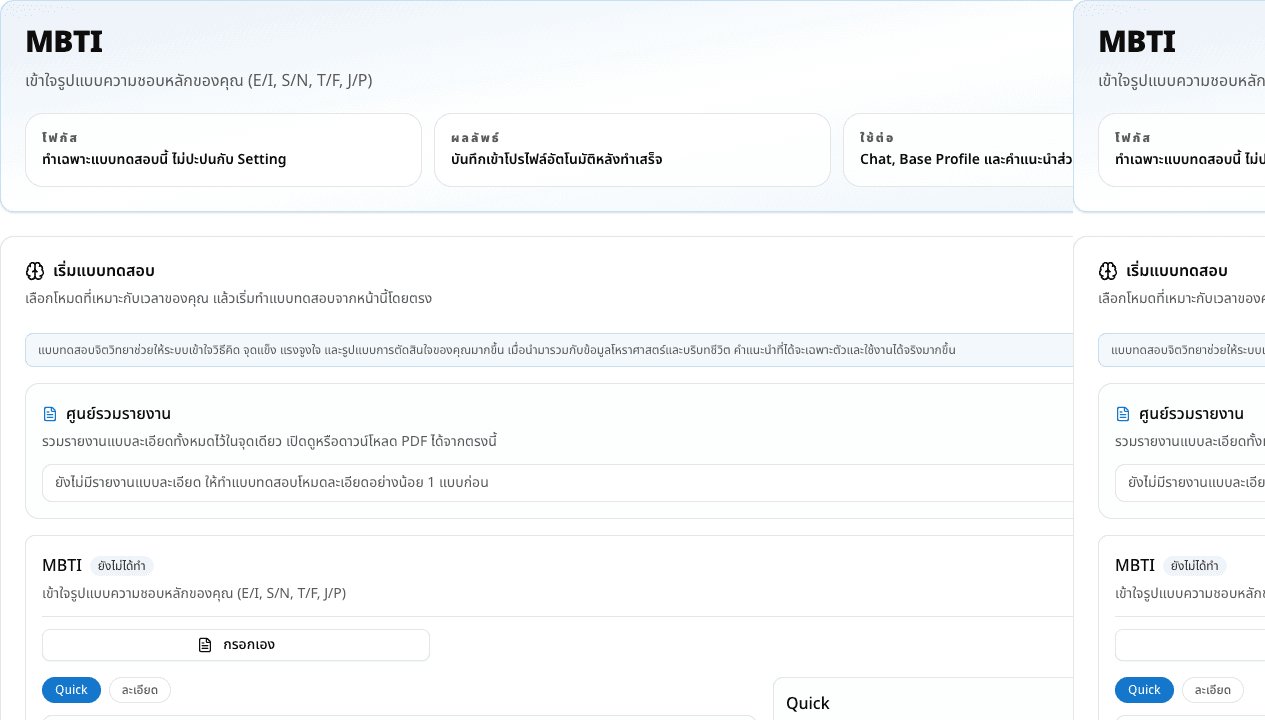Click the large MBTI page title on the left

pos(64,42)
